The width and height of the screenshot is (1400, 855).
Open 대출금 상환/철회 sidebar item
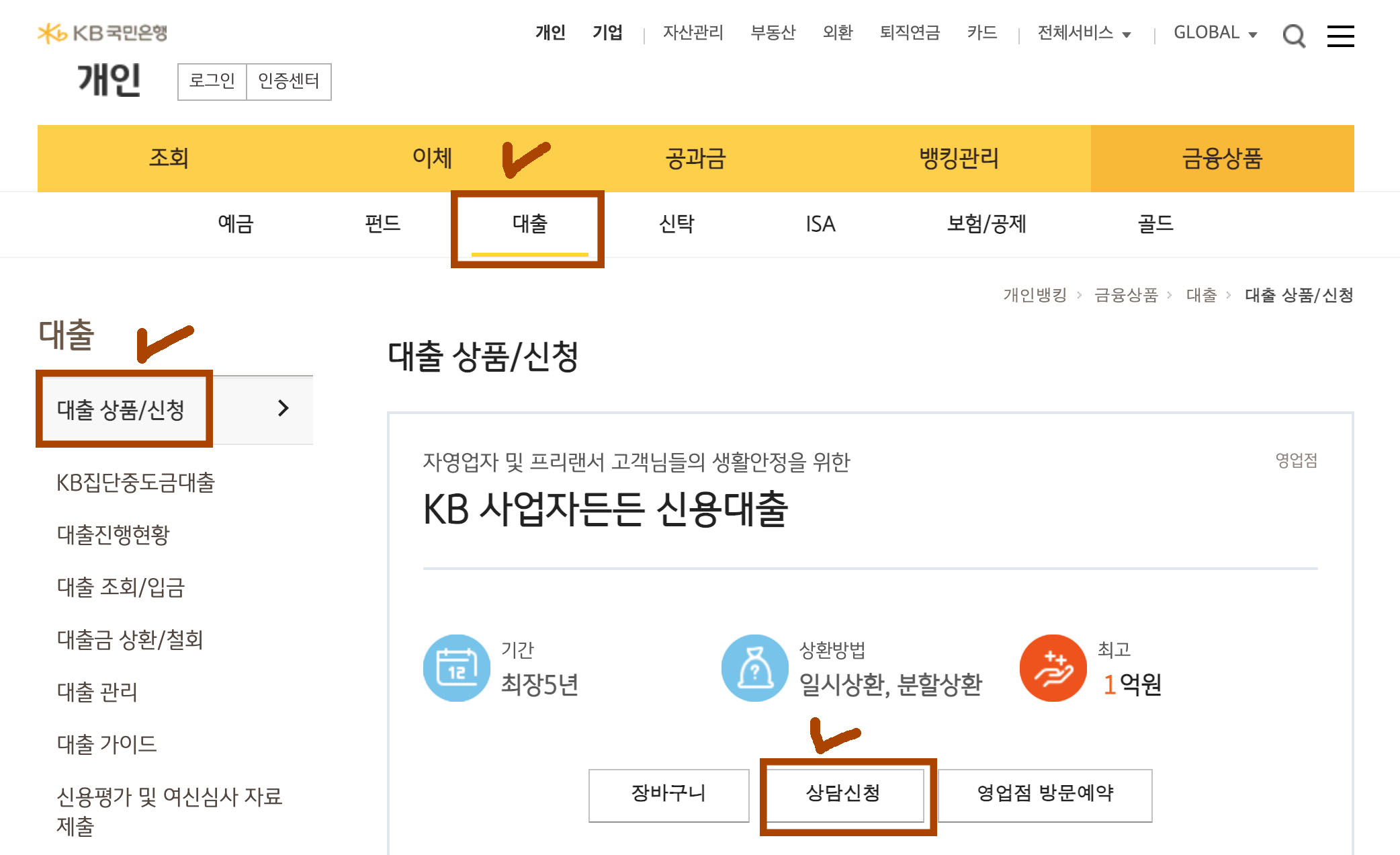(130, 639)
